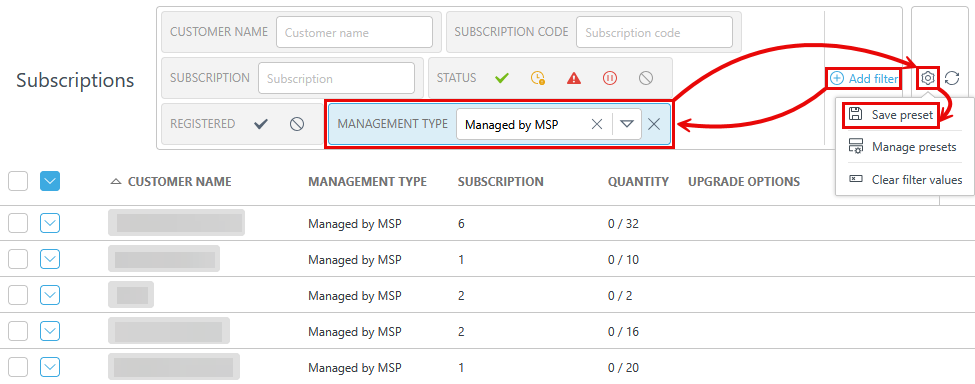Filter by warning status red triangle
The image size is (975, 384).
[573, 78]
